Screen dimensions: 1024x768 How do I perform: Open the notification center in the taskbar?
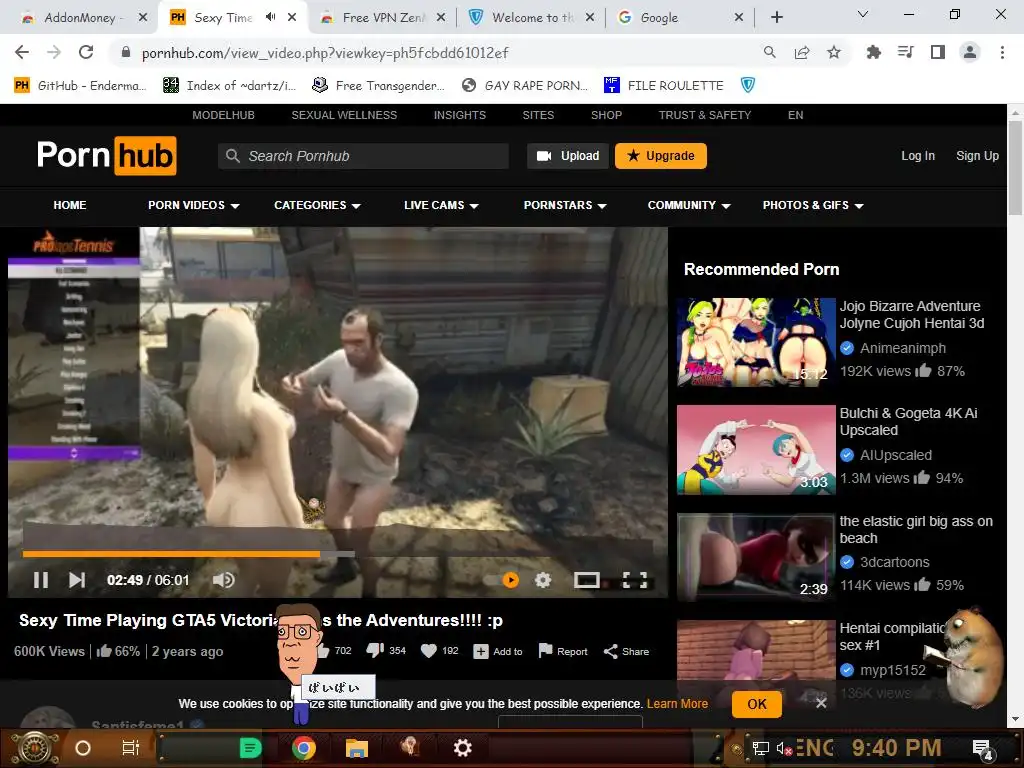tap(983, 750)
